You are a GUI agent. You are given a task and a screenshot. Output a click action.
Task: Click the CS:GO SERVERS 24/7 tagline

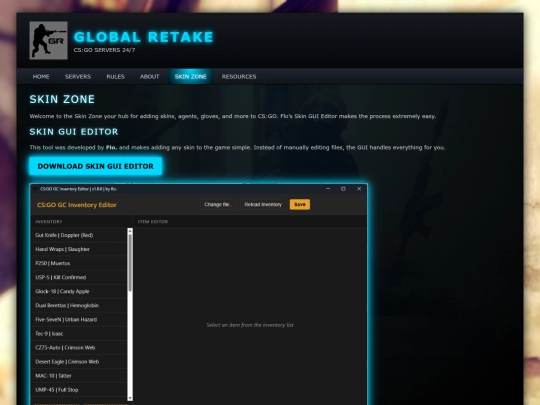click(x=104, y=50)
